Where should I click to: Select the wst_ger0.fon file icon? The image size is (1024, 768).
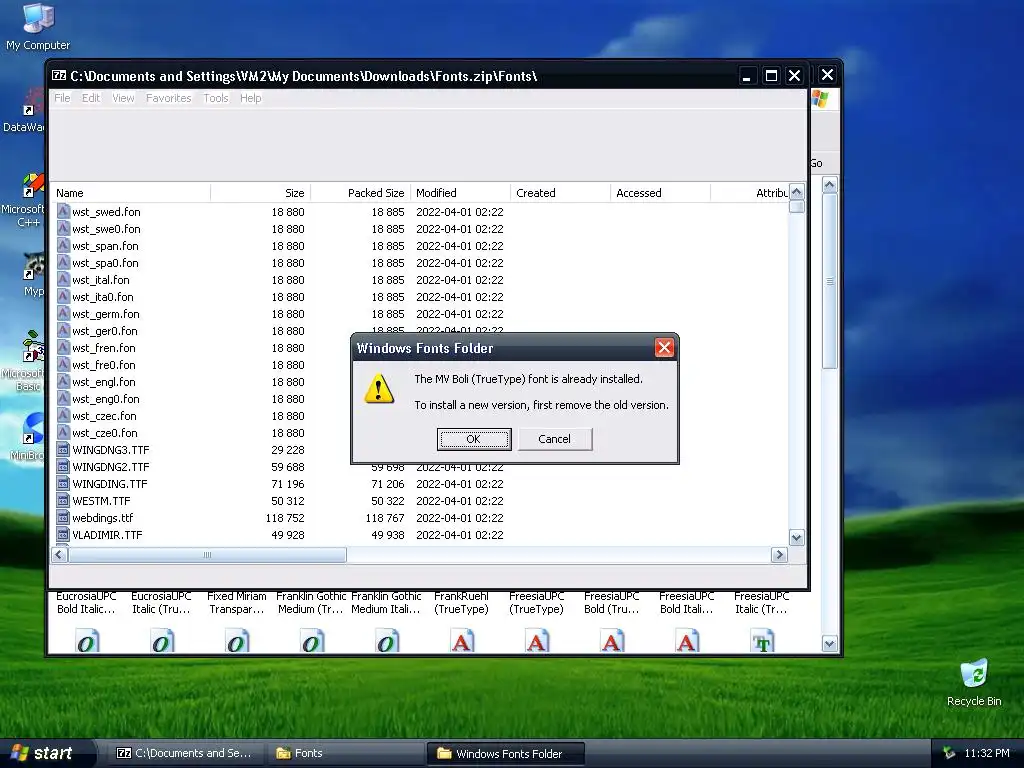pos(63,330)
